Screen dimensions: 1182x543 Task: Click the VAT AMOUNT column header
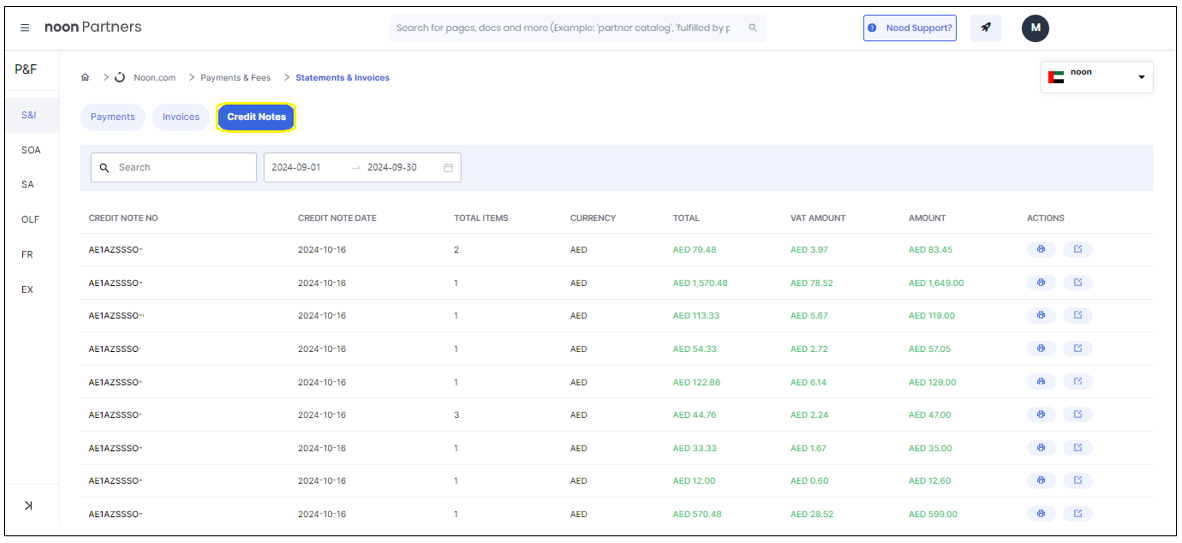(818, 218)
